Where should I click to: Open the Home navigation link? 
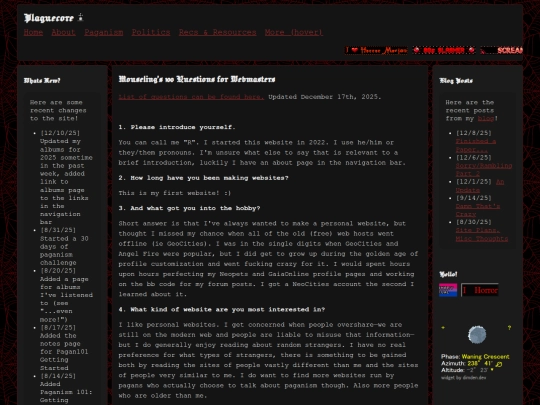33,32
